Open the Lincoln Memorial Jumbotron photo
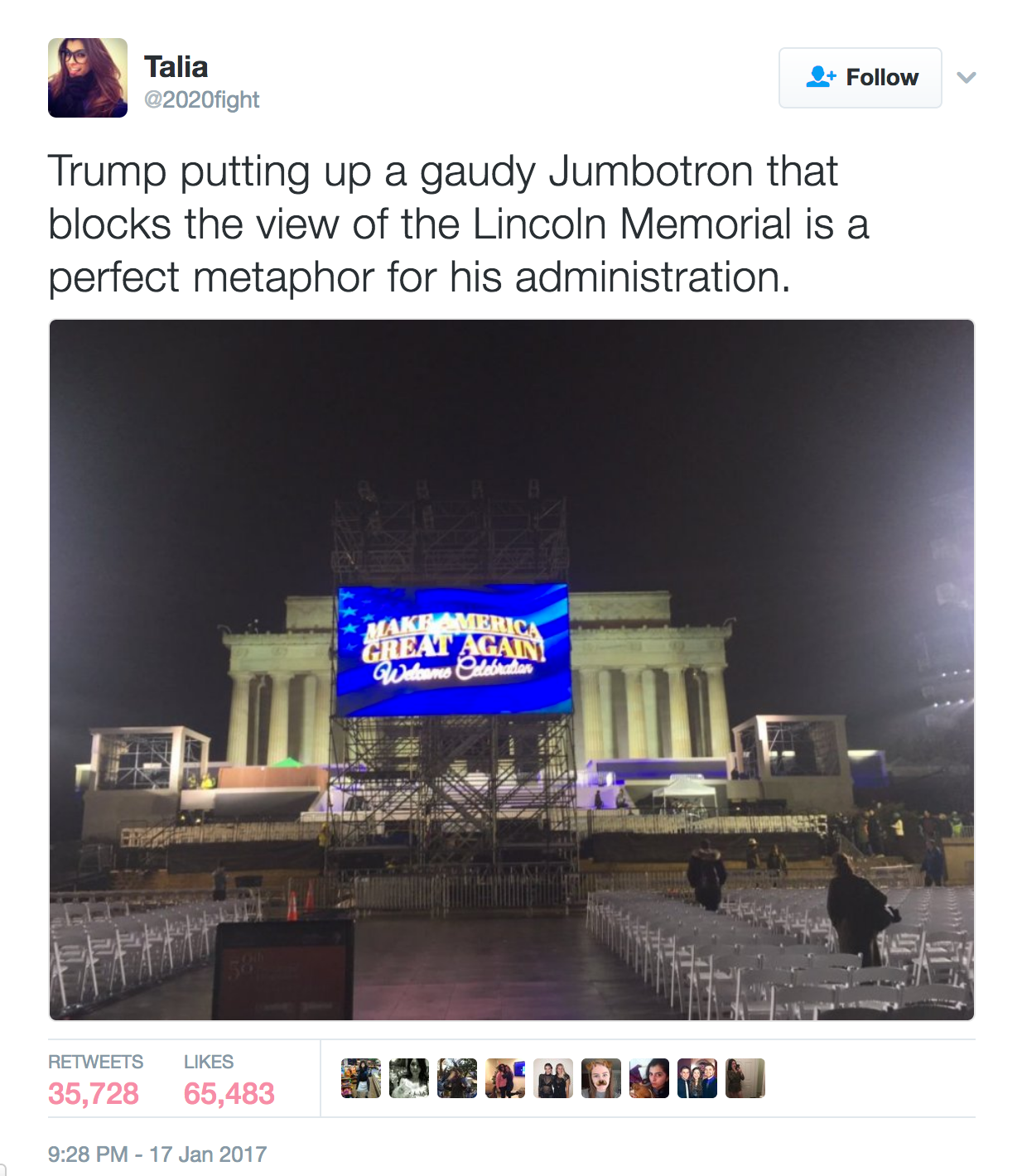Image resolution: width=1022 pixels, height=1176 pixels. (512, 670)
